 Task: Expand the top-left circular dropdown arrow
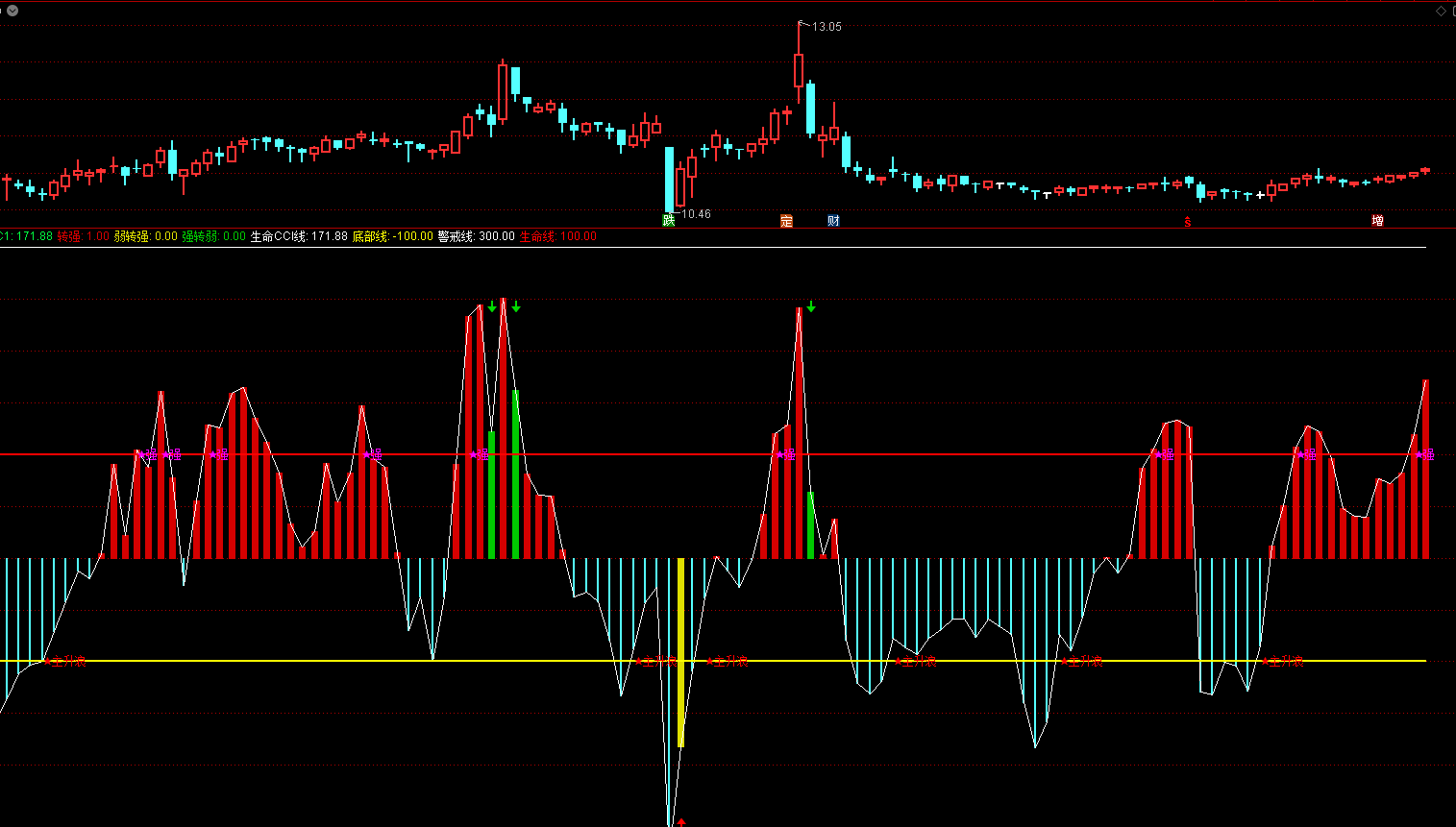coord(12,11)
